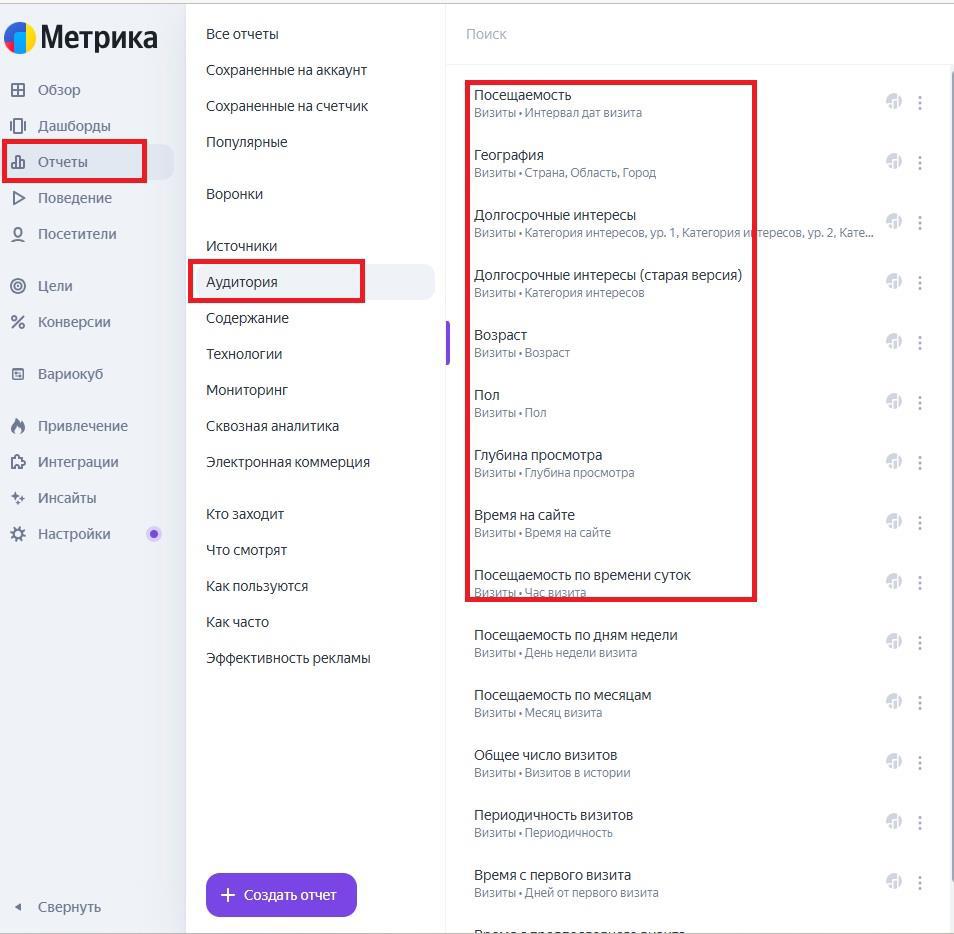Open Обзор overview section
This screenshot has height=934, width=954.
click(x=58, y=90)
